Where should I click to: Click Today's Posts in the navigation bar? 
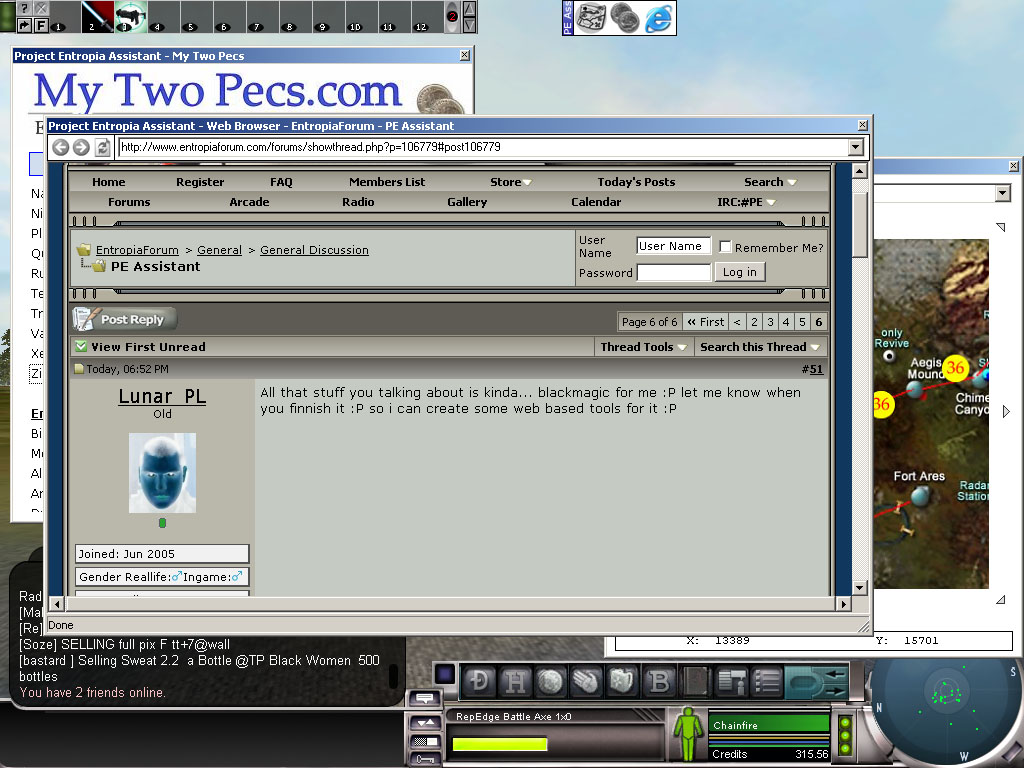point(636,182)
